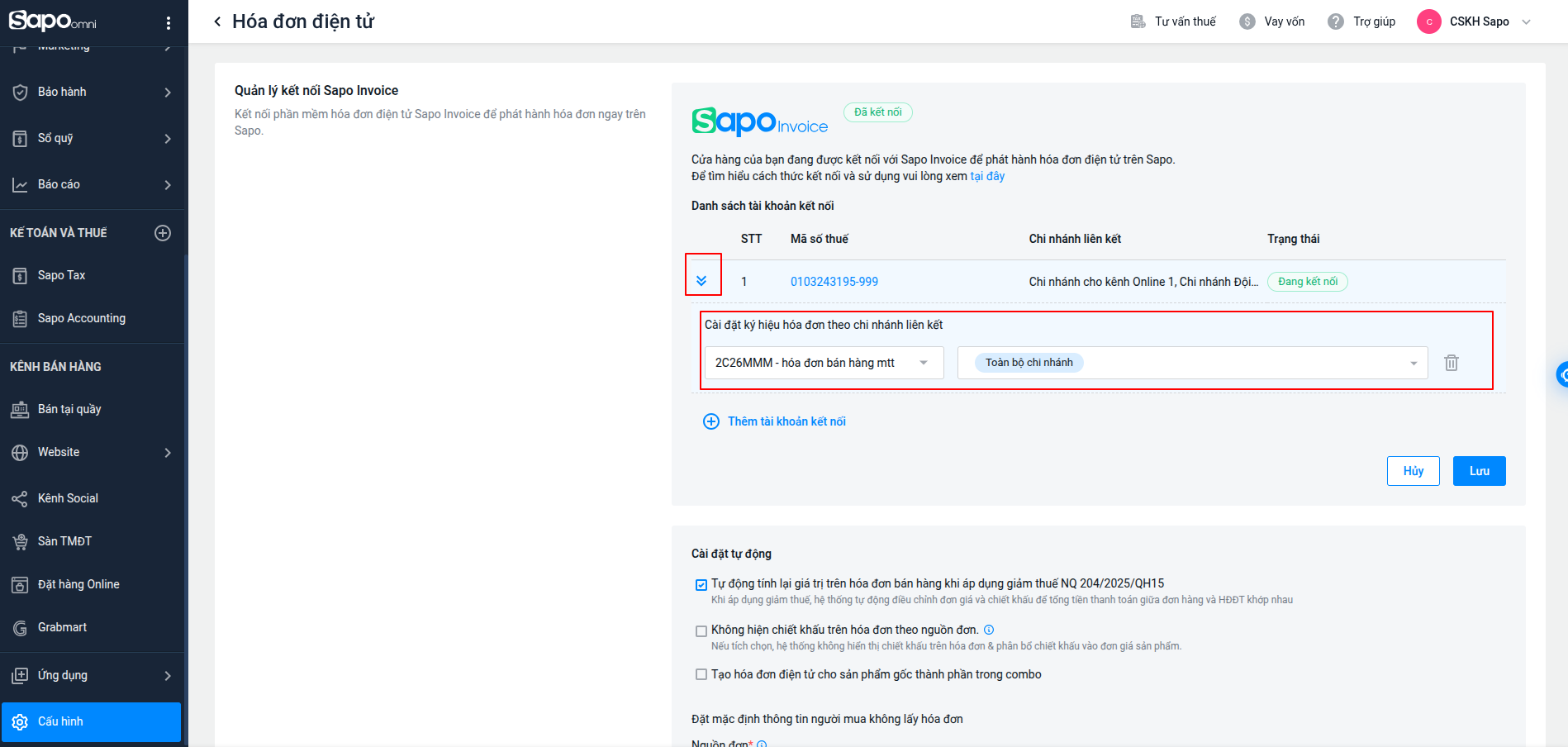1568x747 pixels.
Task: Open Bán tại quầy menu item
Action: click(92, 409)
